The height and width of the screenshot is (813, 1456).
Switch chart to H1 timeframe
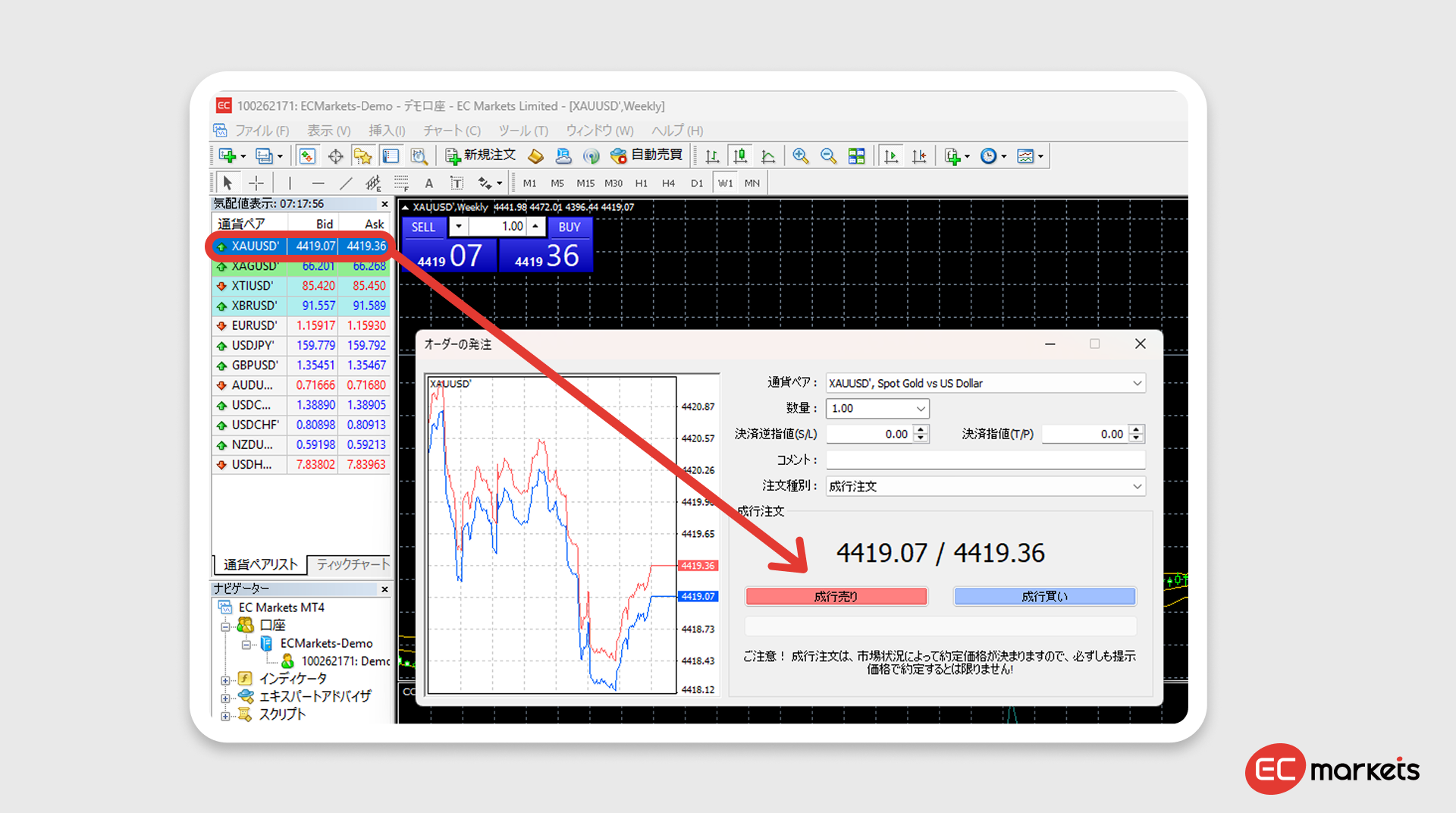(642, 183)
